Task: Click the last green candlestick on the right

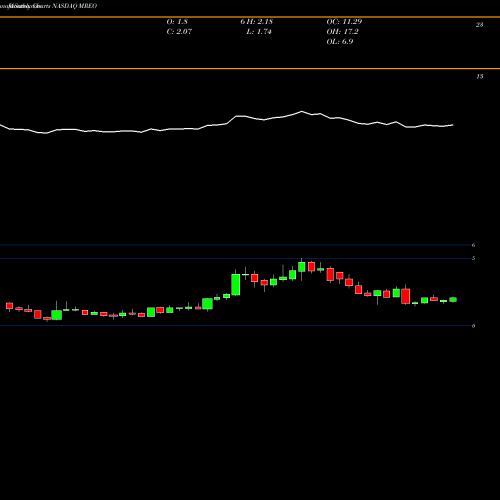Action: 453,299
